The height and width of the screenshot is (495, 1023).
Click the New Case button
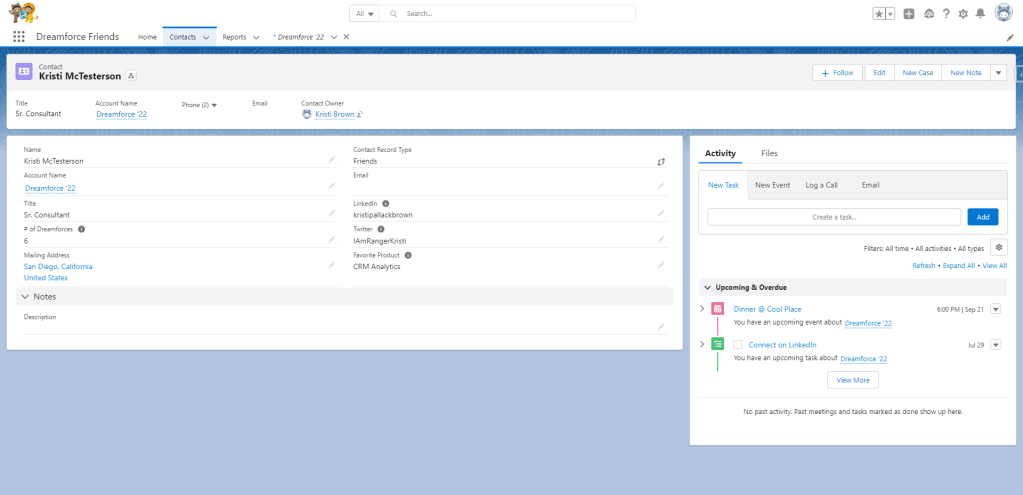917,73
